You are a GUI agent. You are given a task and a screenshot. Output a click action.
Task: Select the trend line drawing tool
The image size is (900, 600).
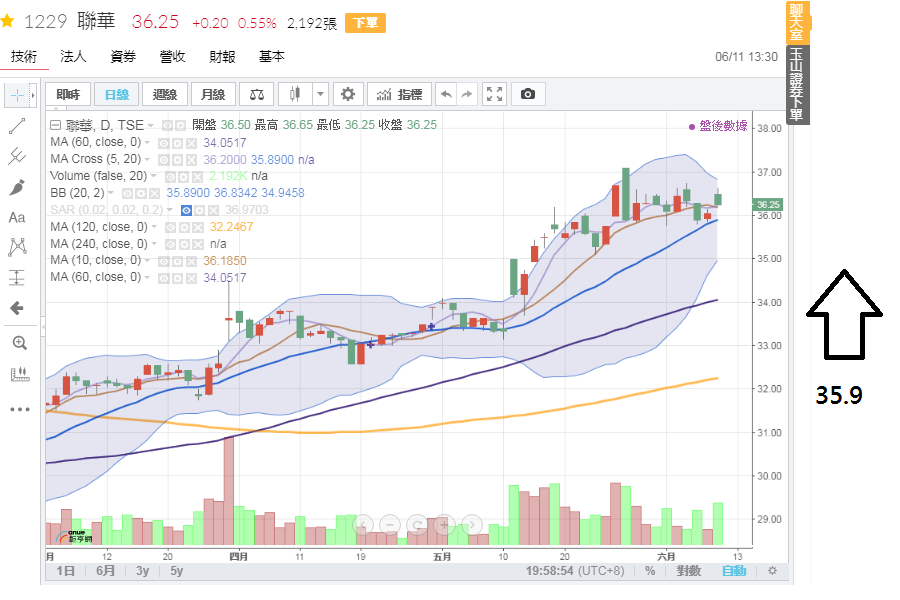pyautogui.click(x=17, y=126)
